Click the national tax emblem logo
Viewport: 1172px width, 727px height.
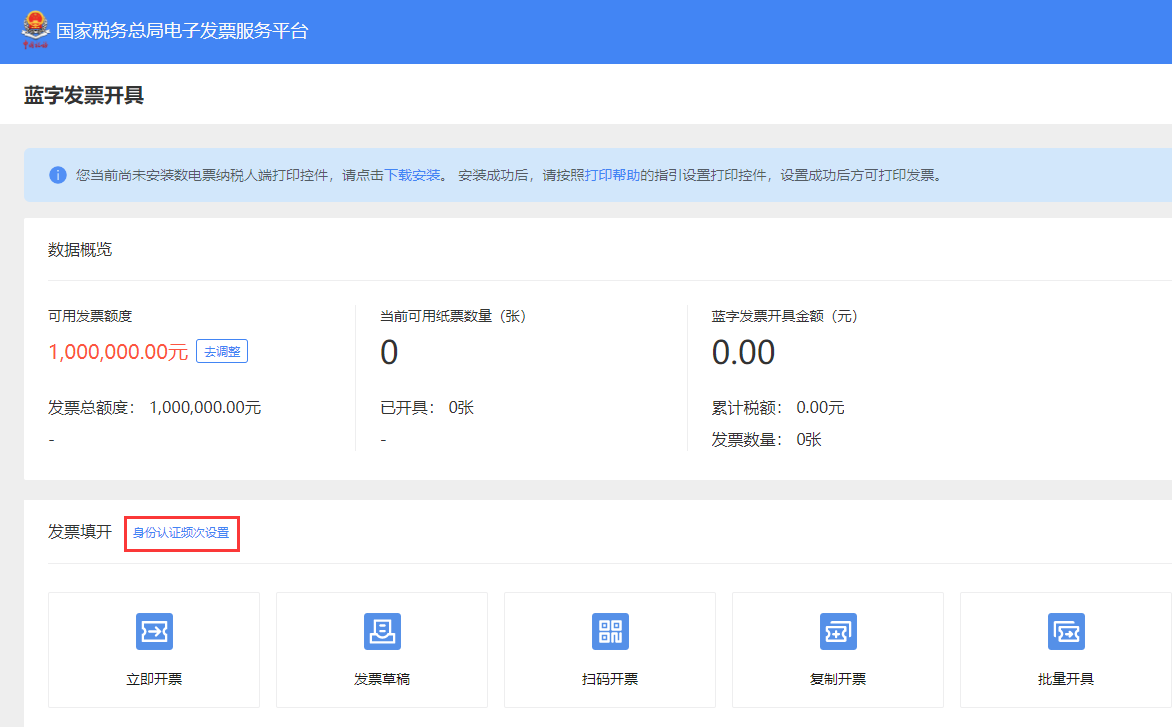[35, 29]
